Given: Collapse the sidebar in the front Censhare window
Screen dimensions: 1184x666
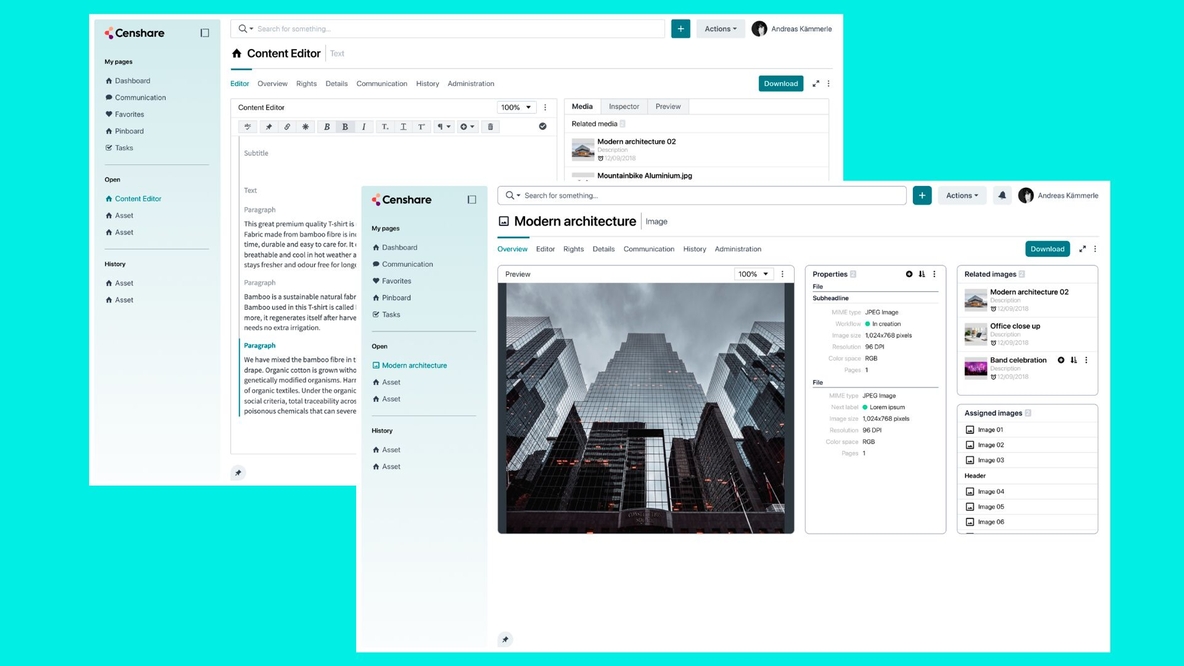Looking at the screenshot, I should [x=472, y=200].
